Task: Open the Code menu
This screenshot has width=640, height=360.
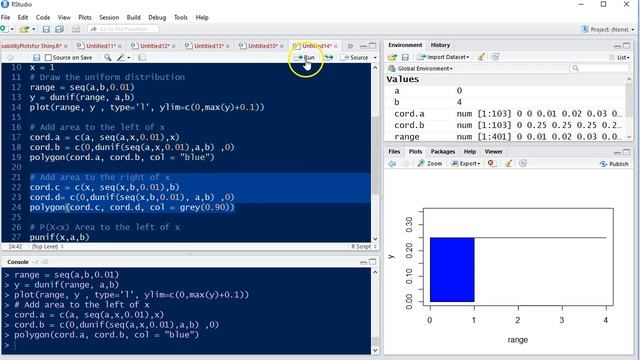Action: (43, 18)
